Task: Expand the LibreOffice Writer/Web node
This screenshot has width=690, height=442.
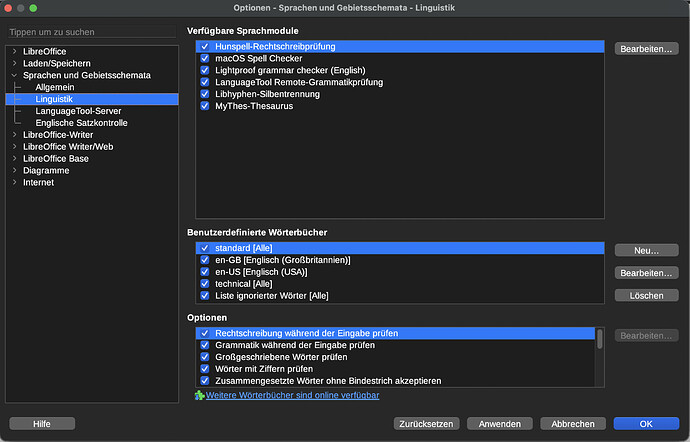Action: (14, 146)
